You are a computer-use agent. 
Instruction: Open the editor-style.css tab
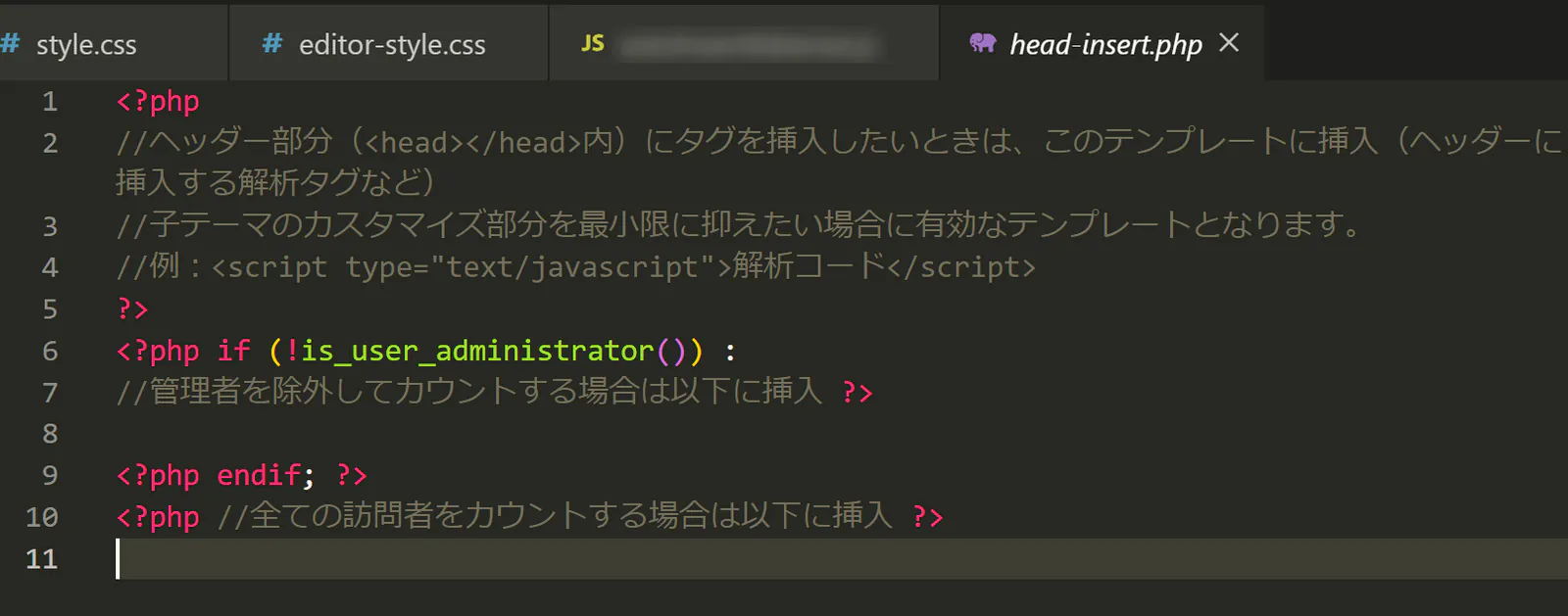click(x=389, y=43)
